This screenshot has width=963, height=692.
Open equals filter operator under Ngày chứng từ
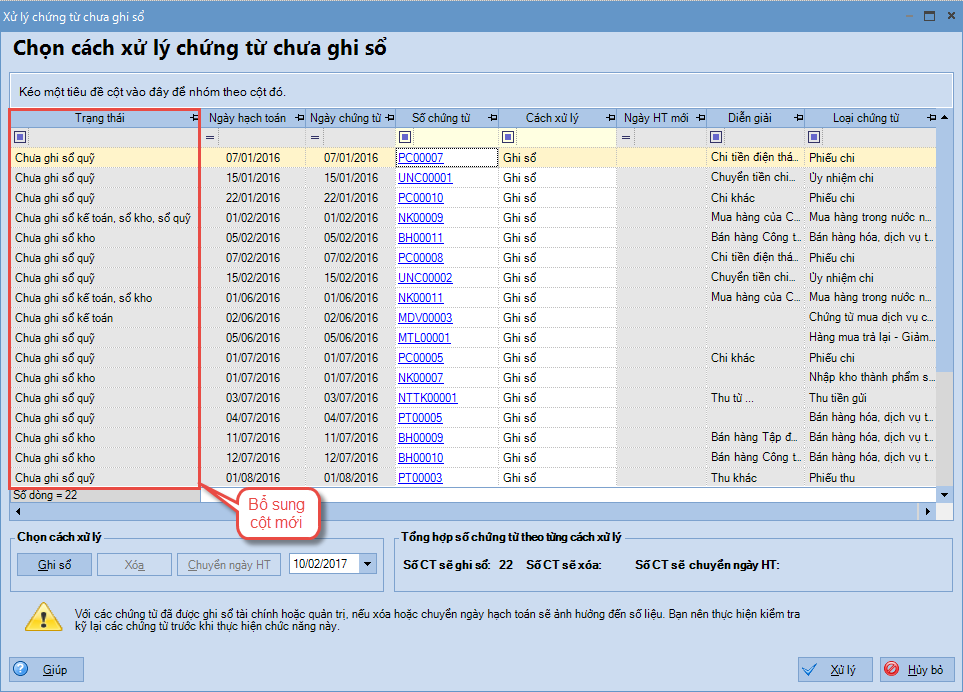pos(315,137)
